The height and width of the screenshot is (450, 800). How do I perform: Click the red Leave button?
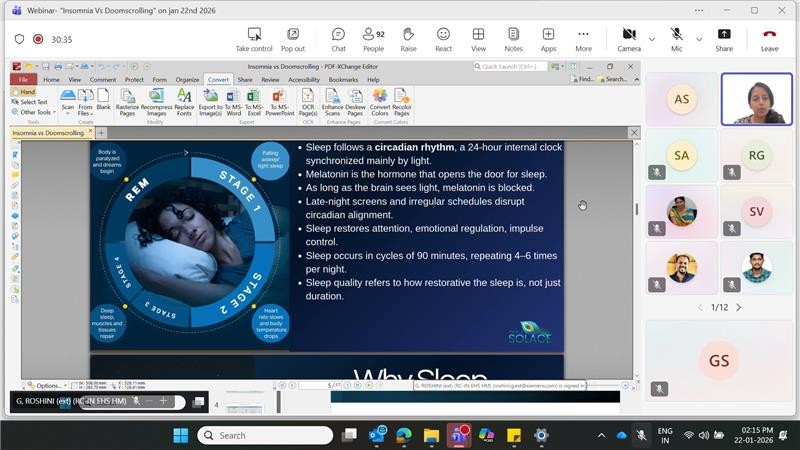click(x=769, y=39)
